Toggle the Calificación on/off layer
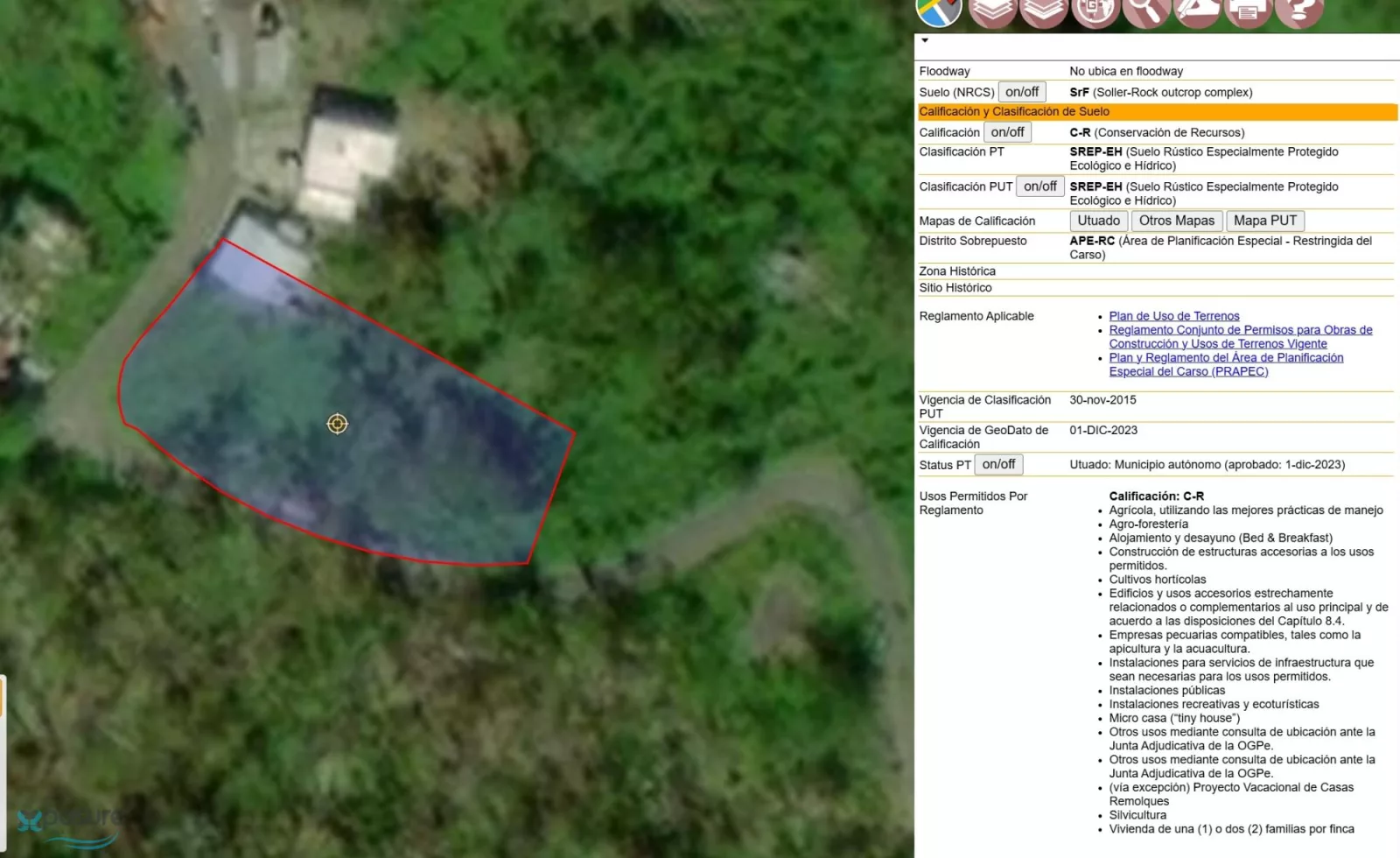This screenshot has height=858, width=1400. click(1007, 132)
